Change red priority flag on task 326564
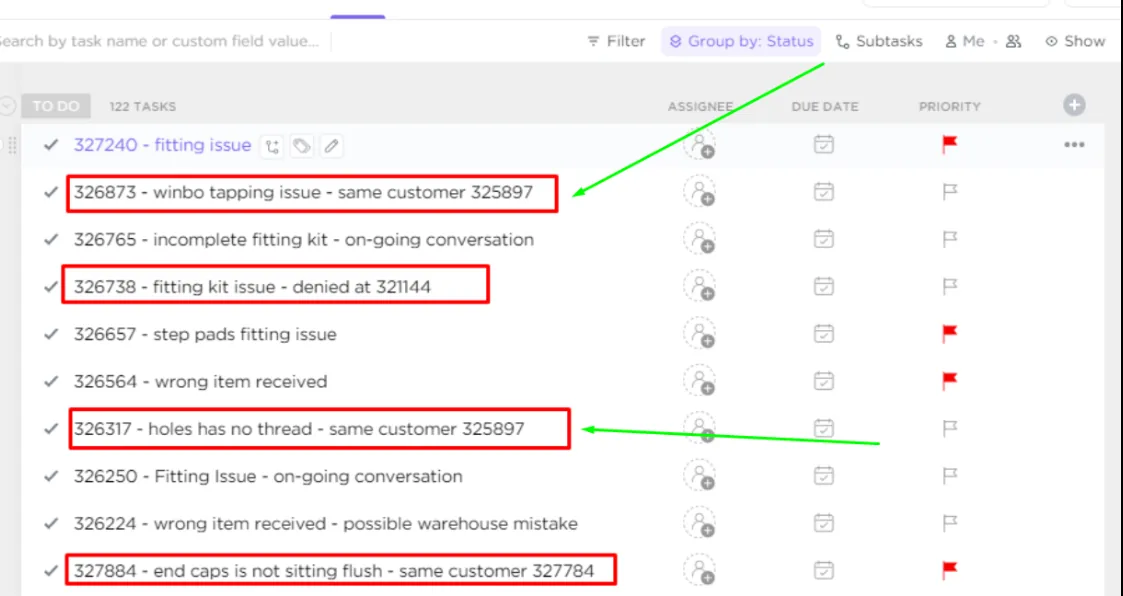The width and height of the screenshot is (1123, 596). (x=950, y=381)
